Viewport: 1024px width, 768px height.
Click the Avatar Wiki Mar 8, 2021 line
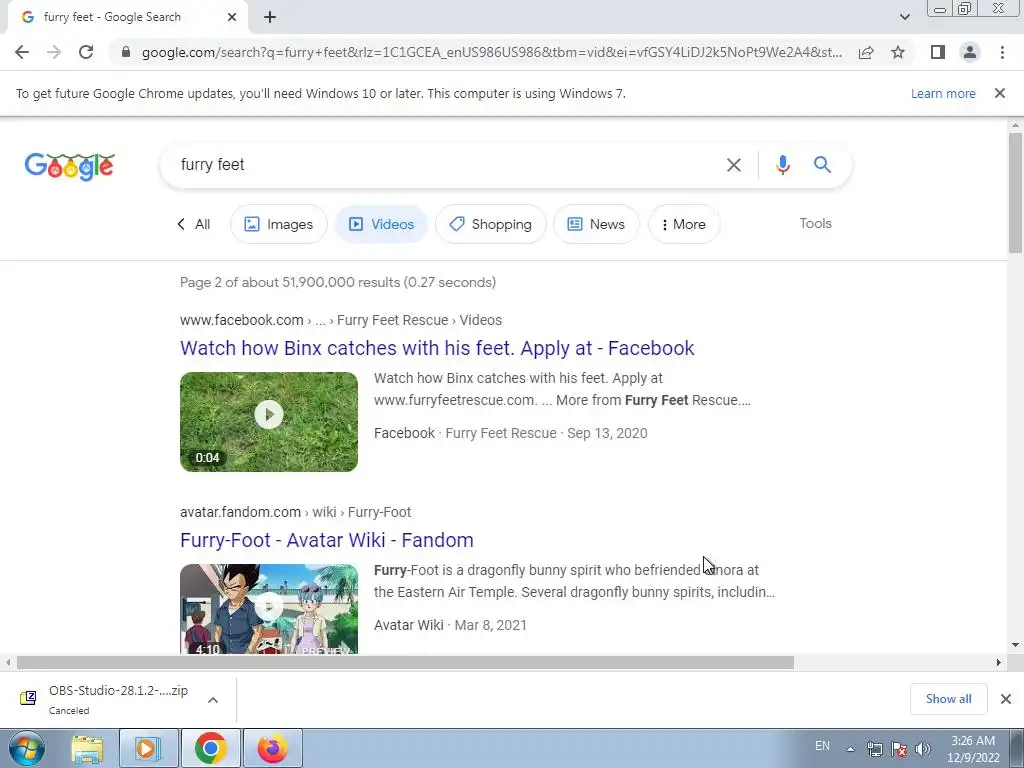450,625
